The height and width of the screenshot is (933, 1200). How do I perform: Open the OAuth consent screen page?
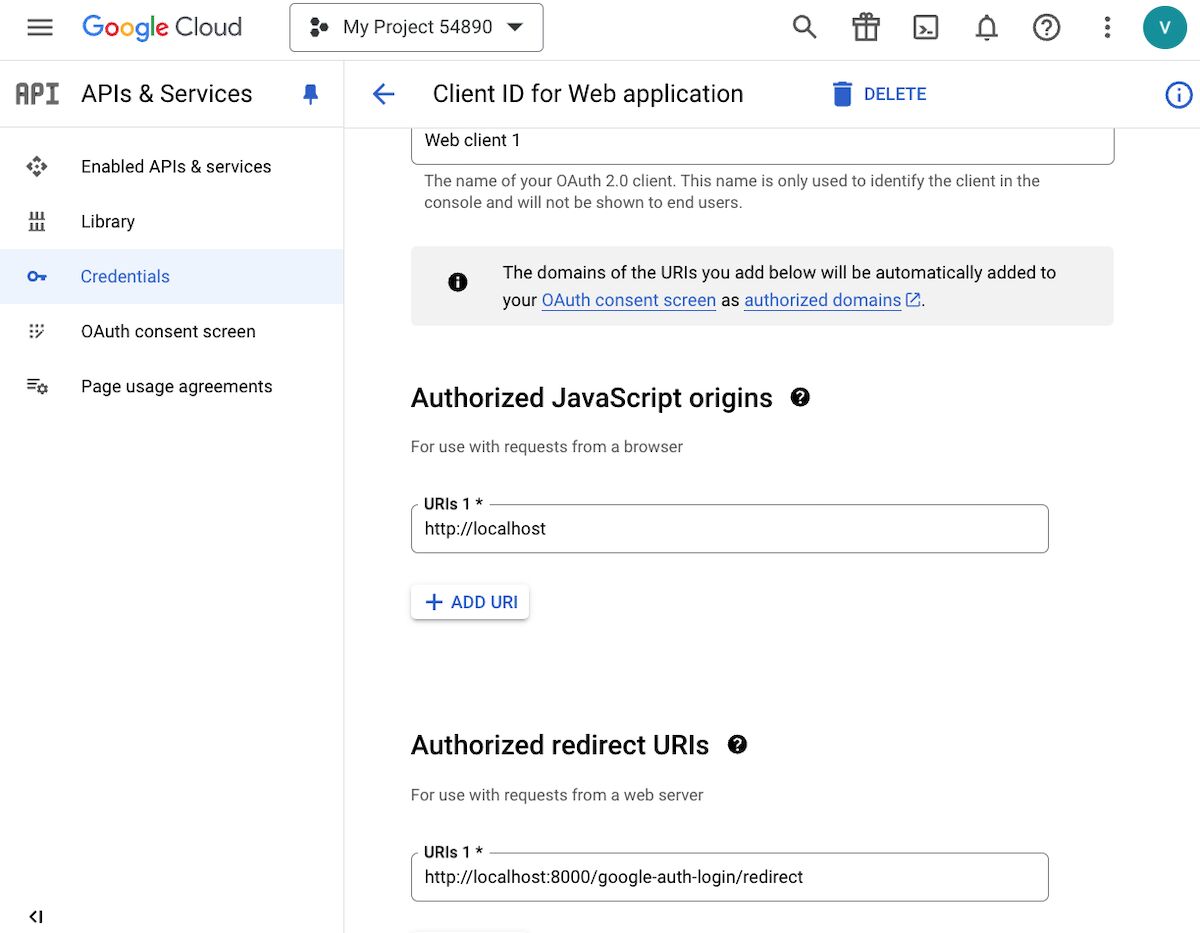(x=168, y=332)
